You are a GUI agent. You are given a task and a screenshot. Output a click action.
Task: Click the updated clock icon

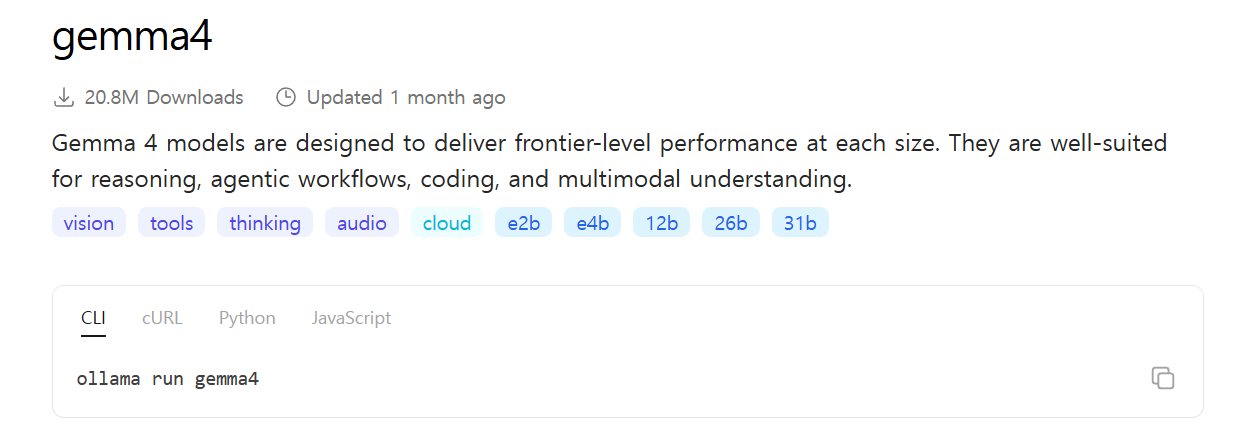coord(286,97)
